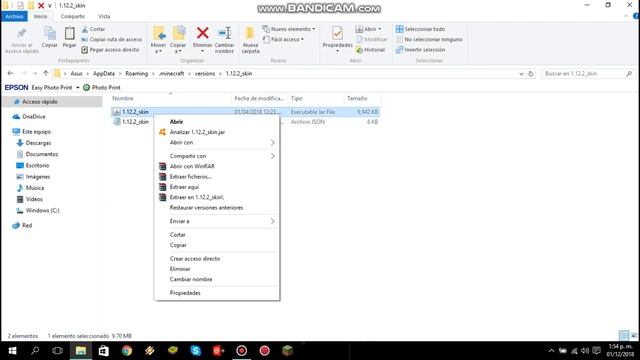Viewport: 640px width, 360px height.
Task: Open the Copiar a ribbon button
Action: [178, 40]
